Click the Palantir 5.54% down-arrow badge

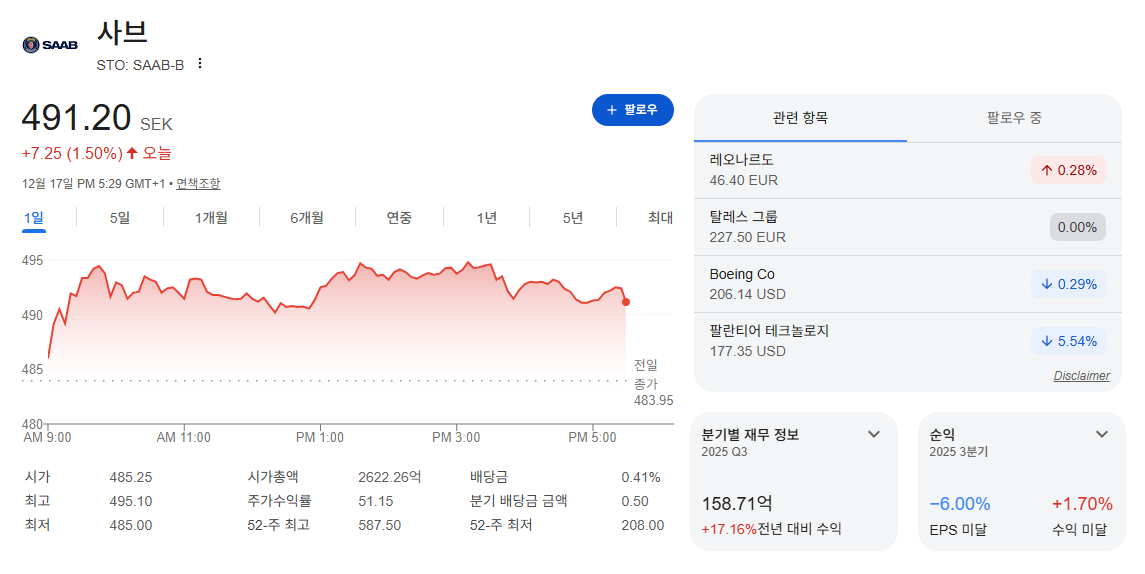(1068, 341)
